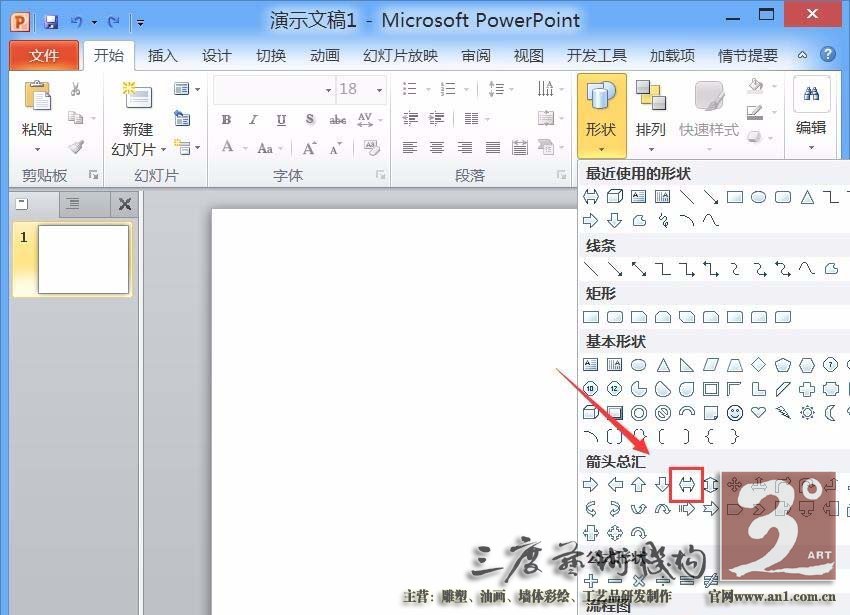Toggle Underline formatting
This screenshot has width=850, height=615.
281,119
